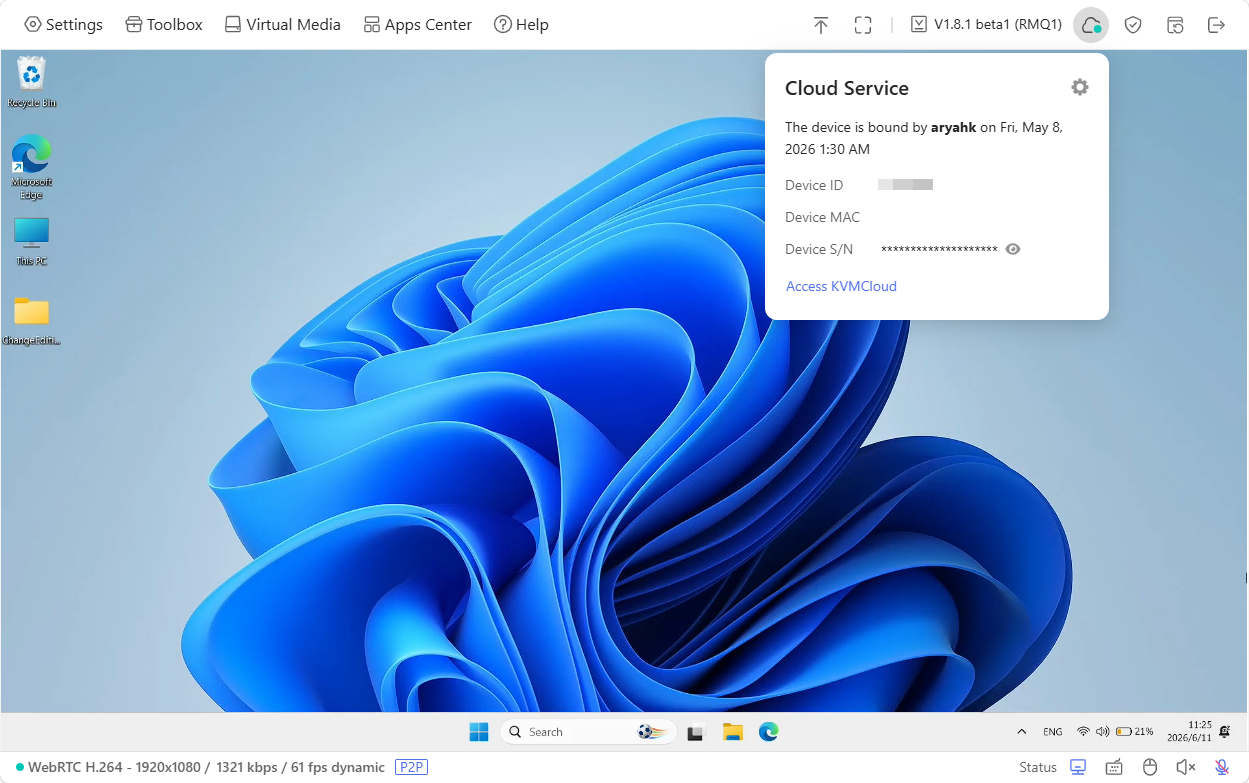Open Microsoft Edge from the taskbar
The height and width of the screenshot is (783, 1249).
tap(768, 732)
